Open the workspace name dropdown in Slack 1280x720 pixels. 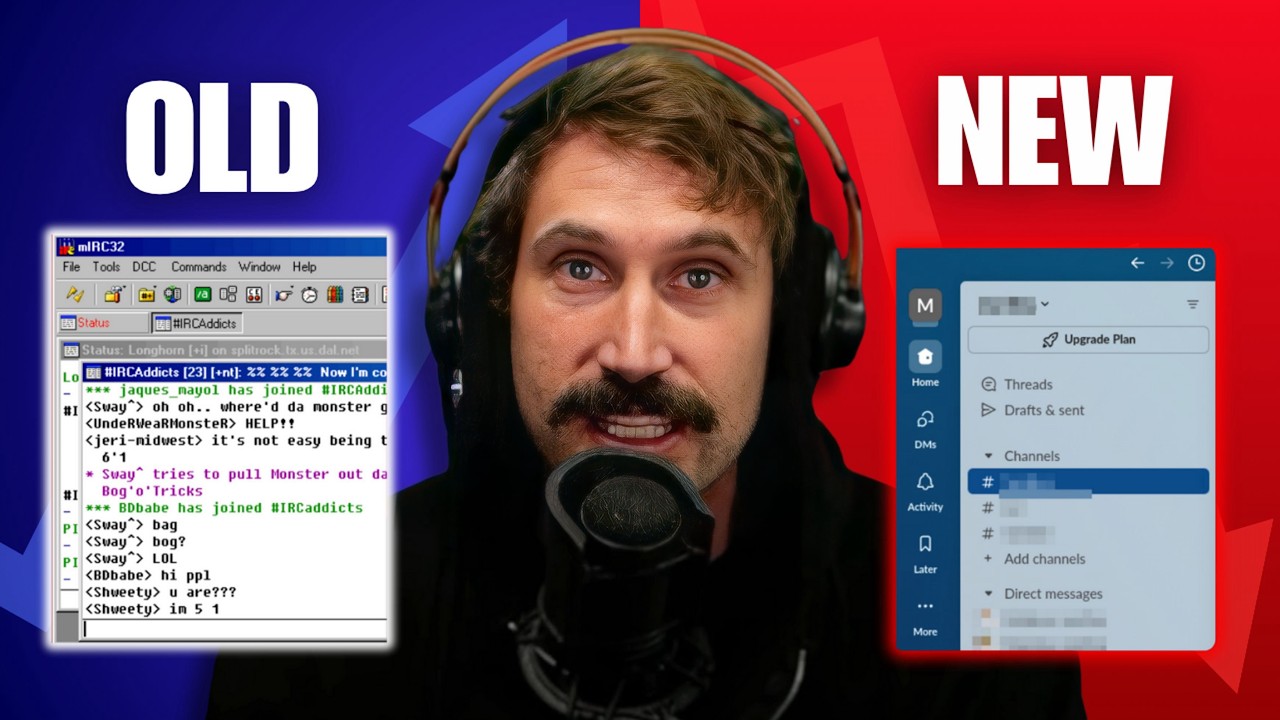point(1013,304)
